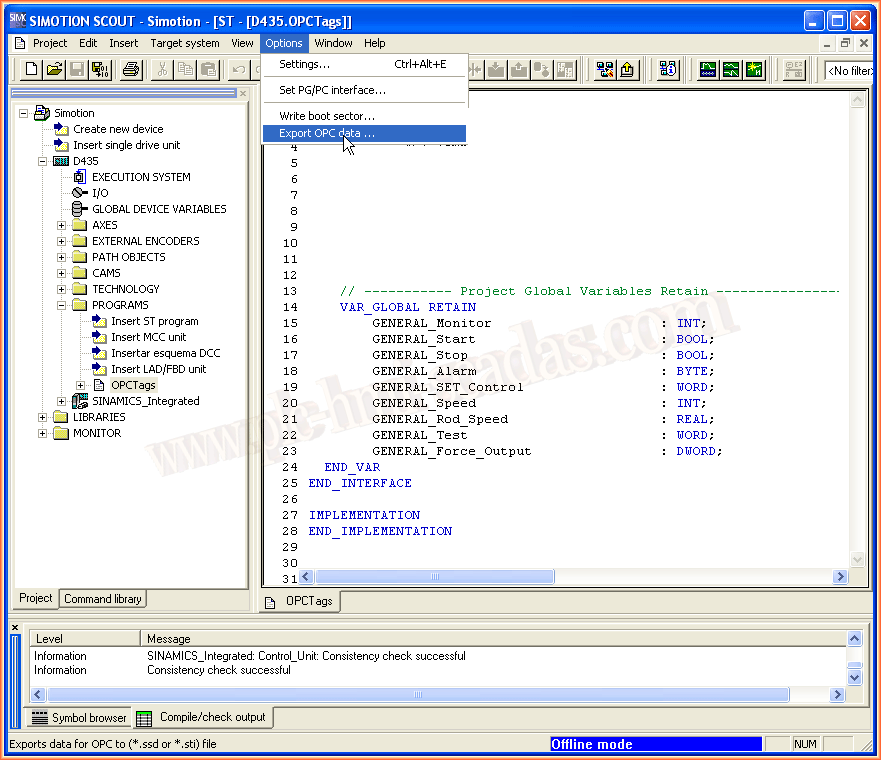Click the OPCTags source file icon
The image size is (881, 760).
point(99,385)
